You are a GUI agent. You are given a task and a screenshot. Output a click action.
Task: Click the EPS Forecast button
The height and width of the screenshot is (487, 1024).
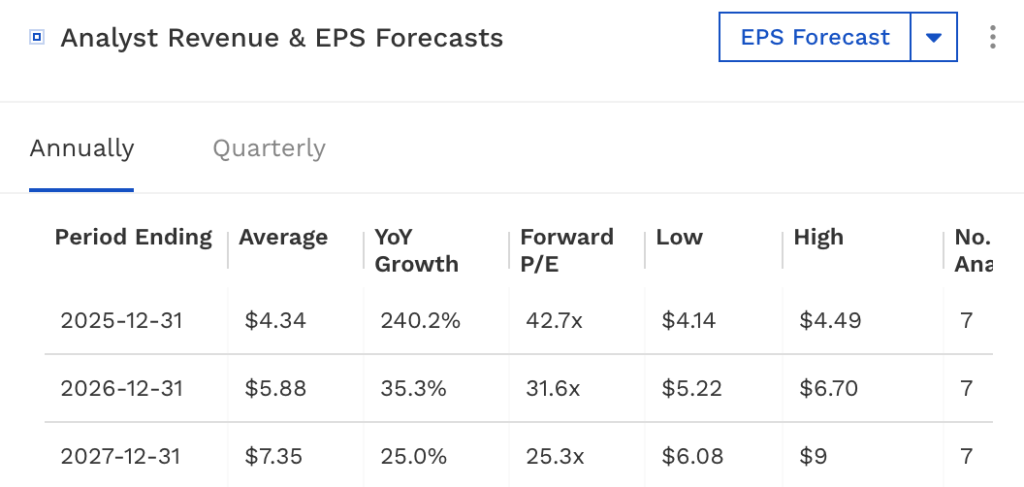coord(814,38)
